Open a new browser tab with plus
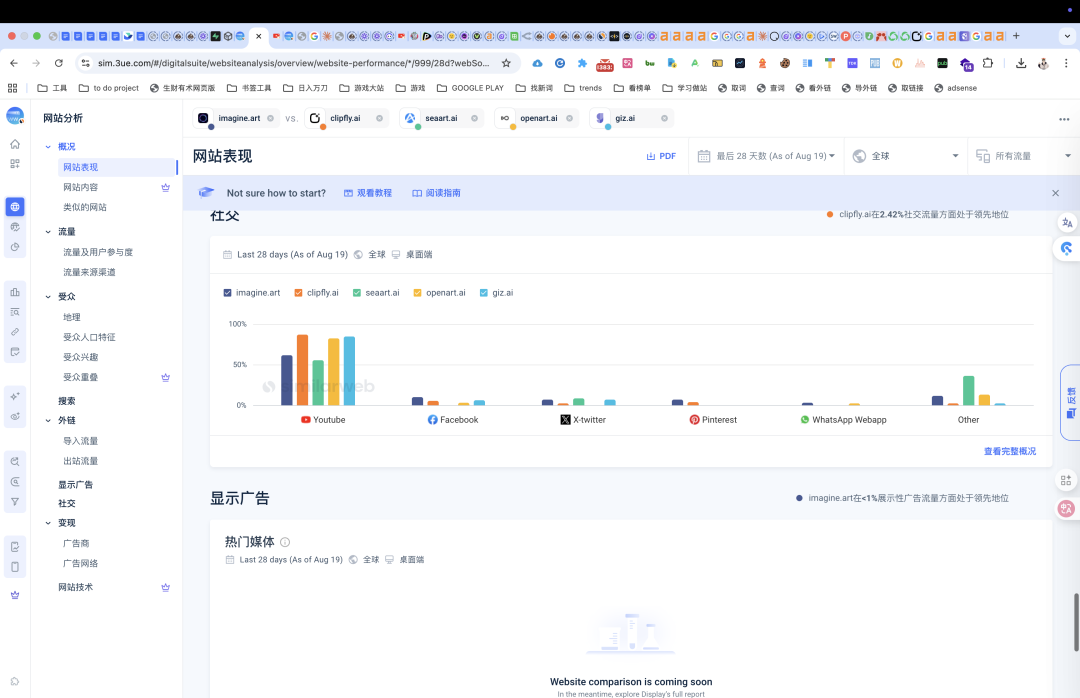 point(1016,36)
